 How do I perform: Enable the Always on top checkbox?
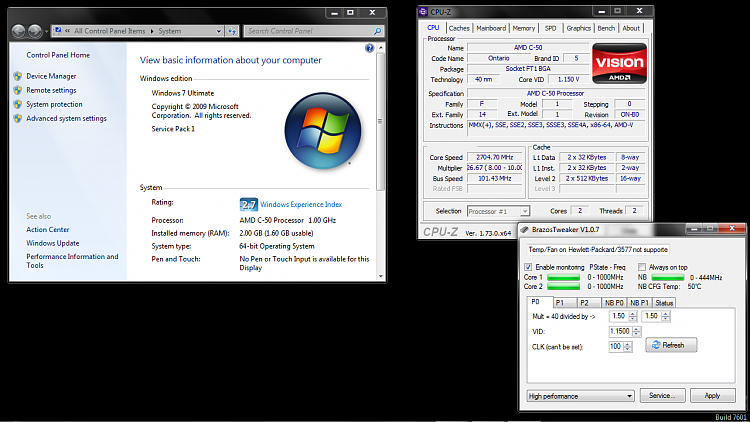coord(642,267)
